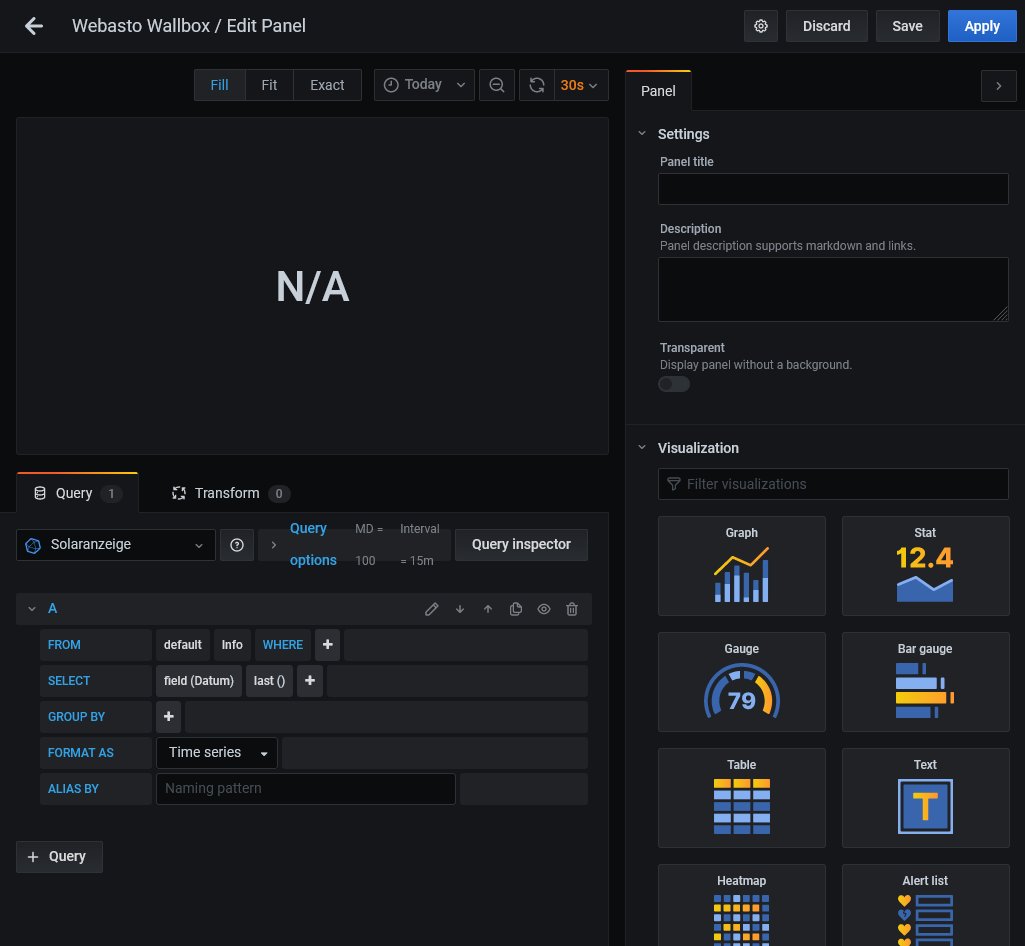
Task: Delete query A using the trash icon
Action: coord(572,609)
